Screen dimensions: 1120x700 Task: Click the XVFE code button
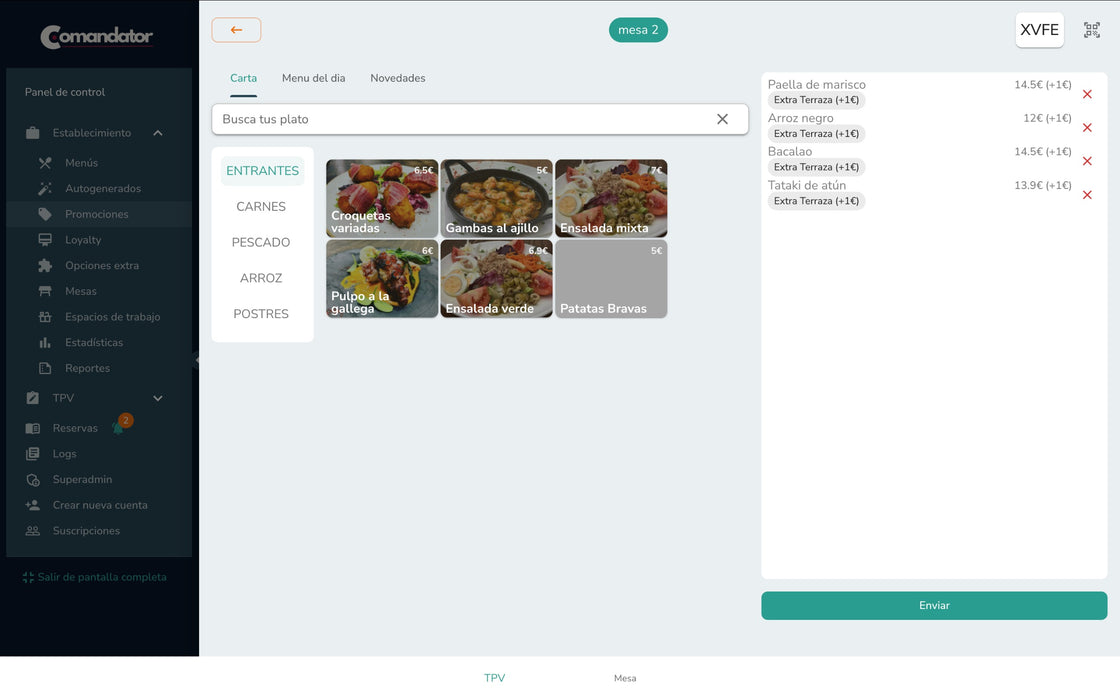tap(1039, 30)
